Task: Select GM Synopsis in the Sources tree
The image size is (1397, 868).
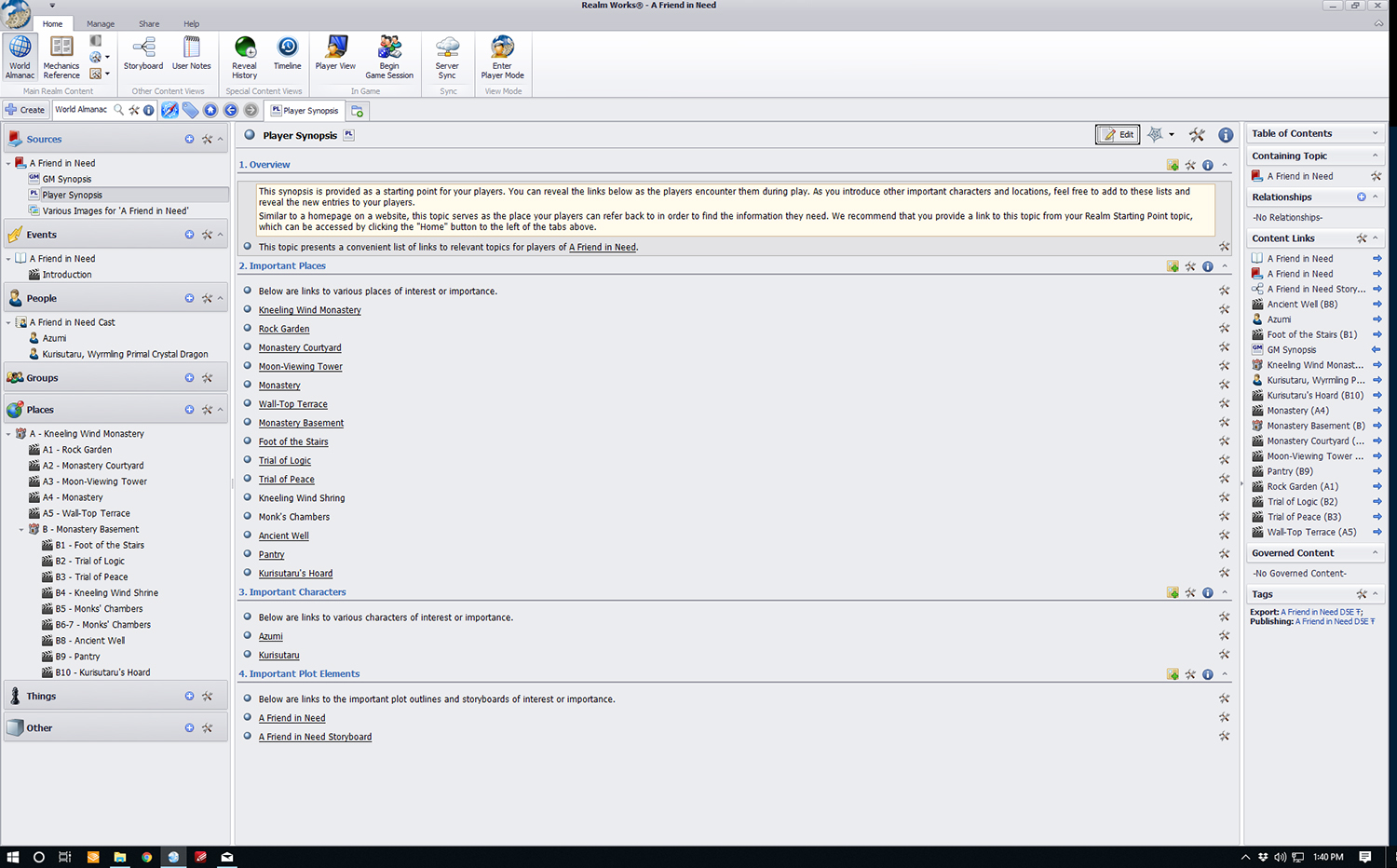Action: point(67,179)
